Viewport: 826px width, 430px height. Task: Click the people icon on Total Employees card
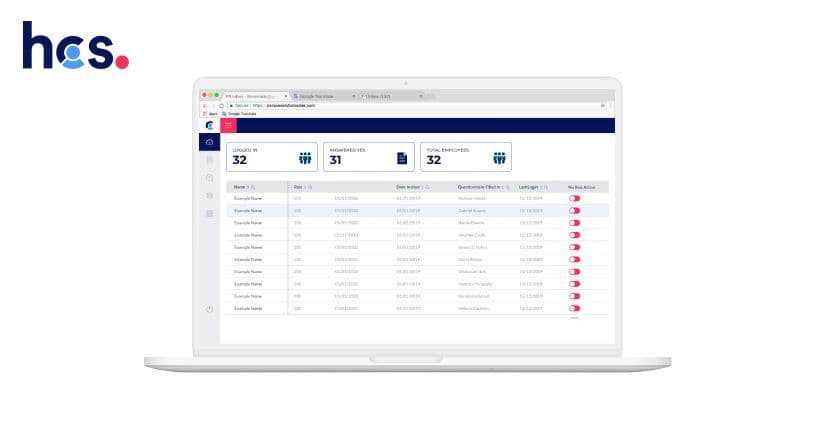(499, 158)
